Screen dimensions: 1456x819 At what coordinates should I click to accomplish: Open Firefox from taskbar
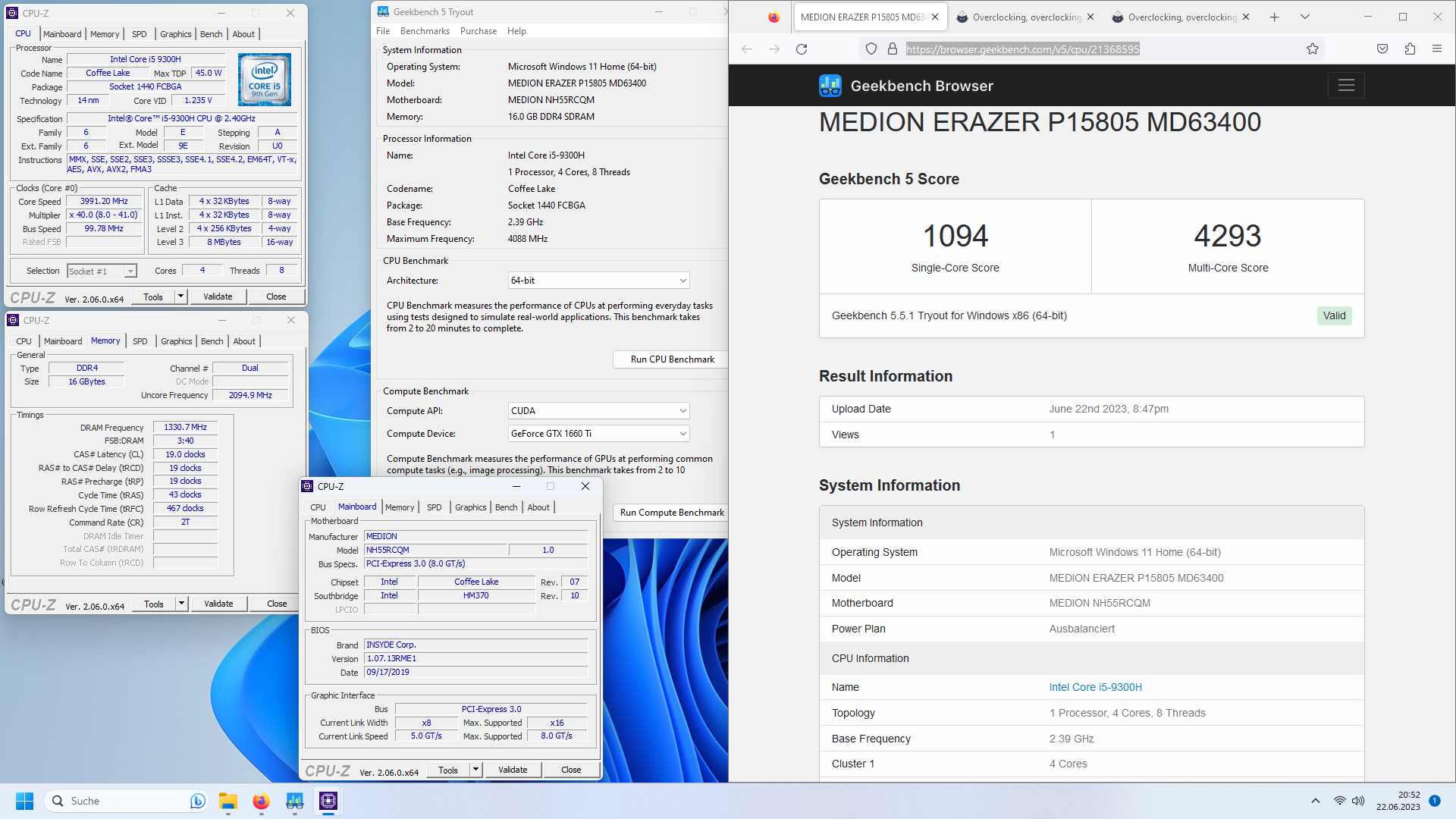[261, 801]
